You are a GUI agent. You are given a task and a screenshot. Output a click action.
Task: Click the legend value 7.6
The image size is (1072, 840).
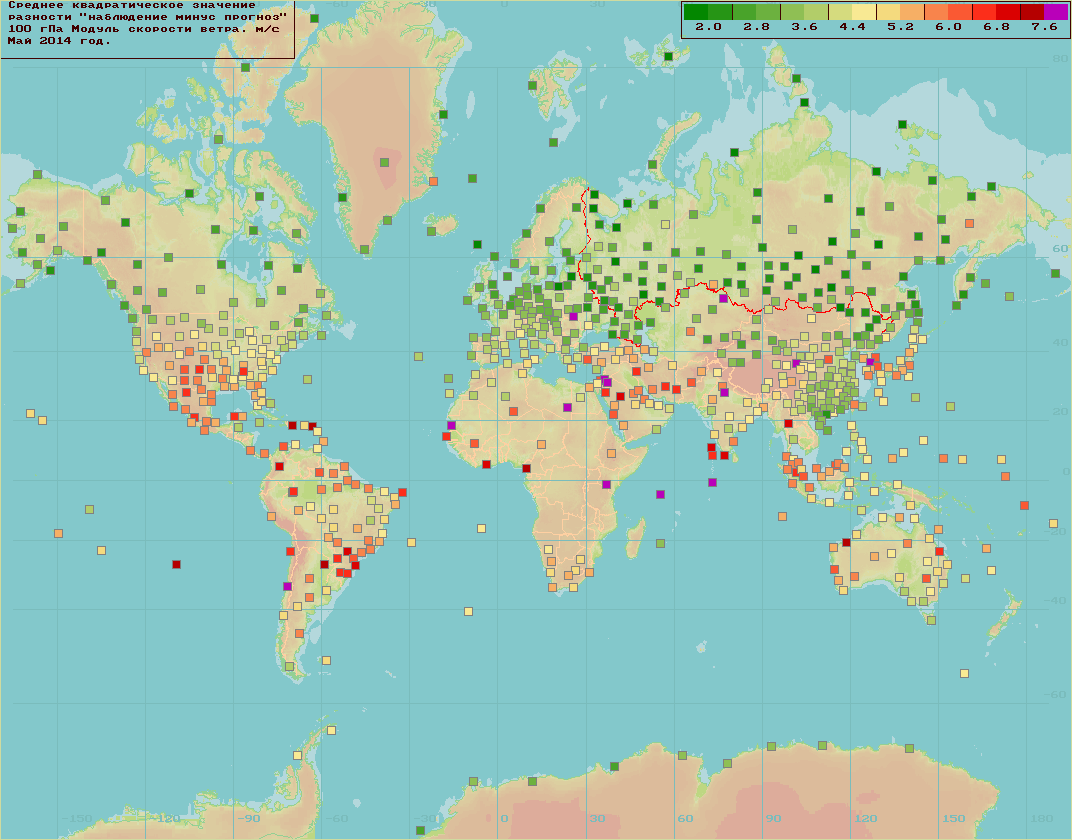click(x=1044, y=27)
